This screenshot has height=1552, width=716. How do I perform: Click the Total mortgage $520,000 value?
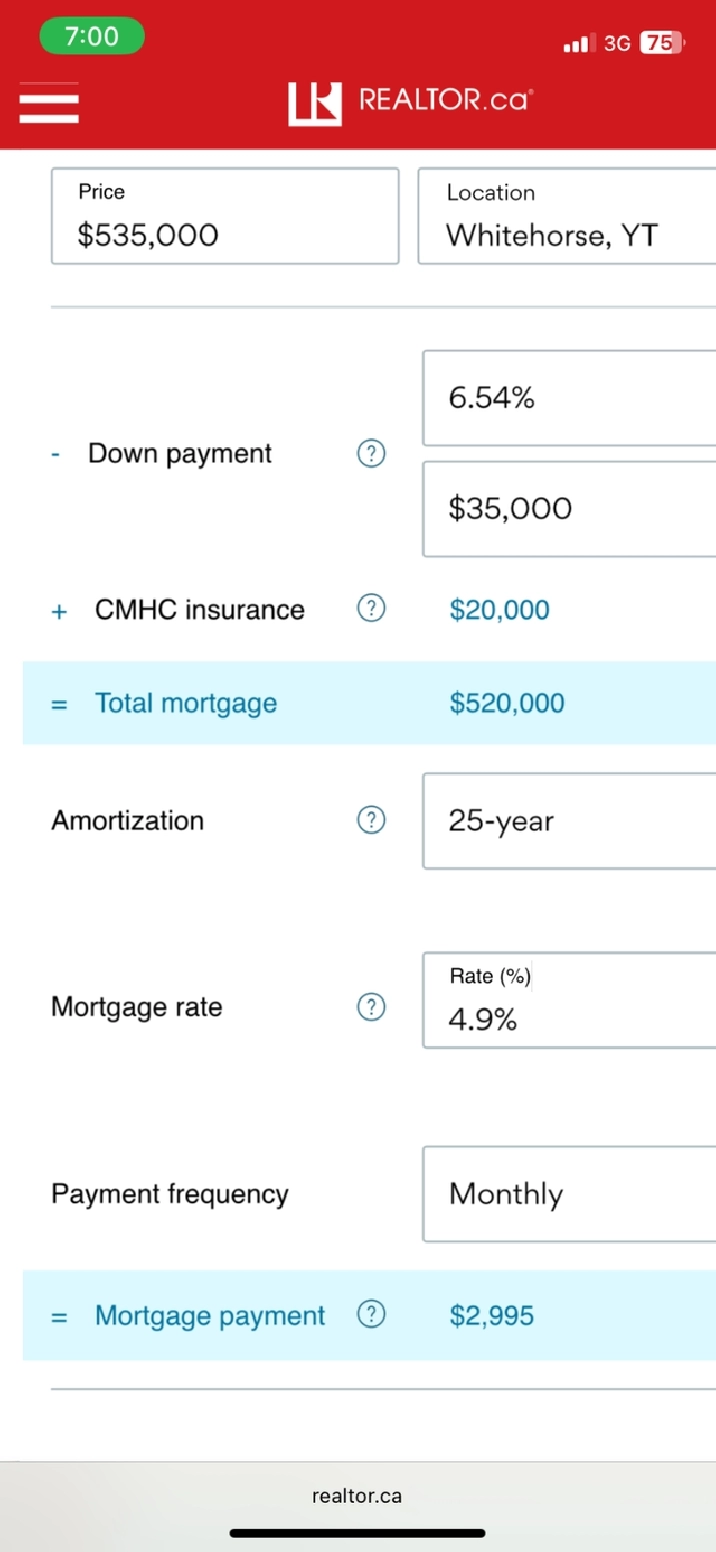(x=507, y=703)
